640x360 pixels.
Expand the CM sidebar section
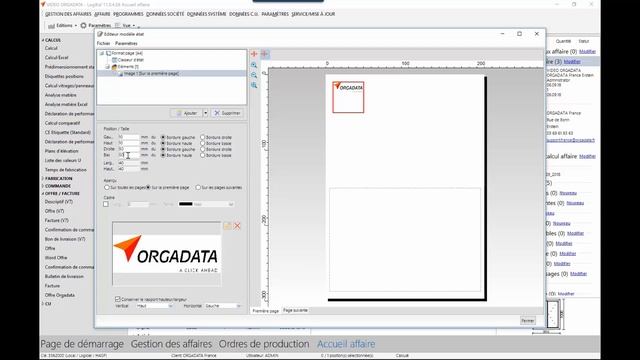tap(43, 304)
